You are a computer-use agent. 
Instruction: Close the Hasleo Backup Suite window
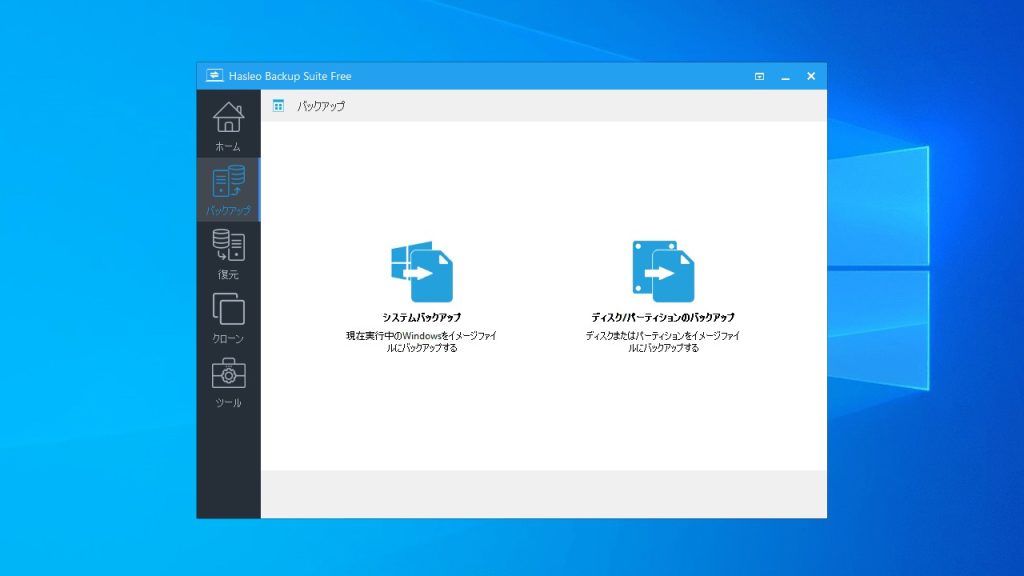pos(811,76)
